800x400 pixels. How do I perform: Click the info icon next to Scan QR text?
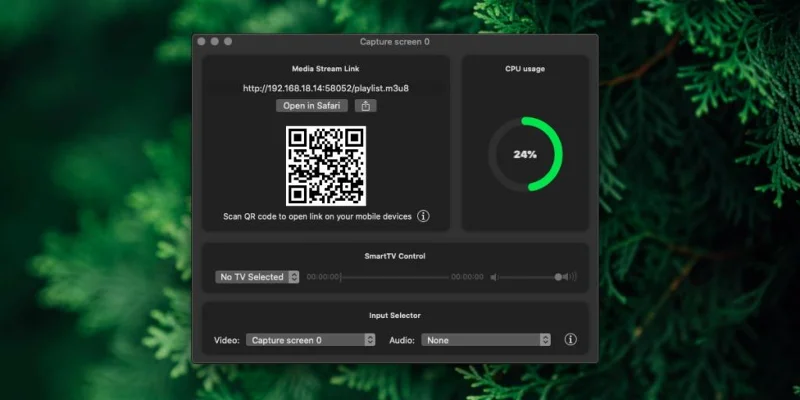(x=423, y=216)
